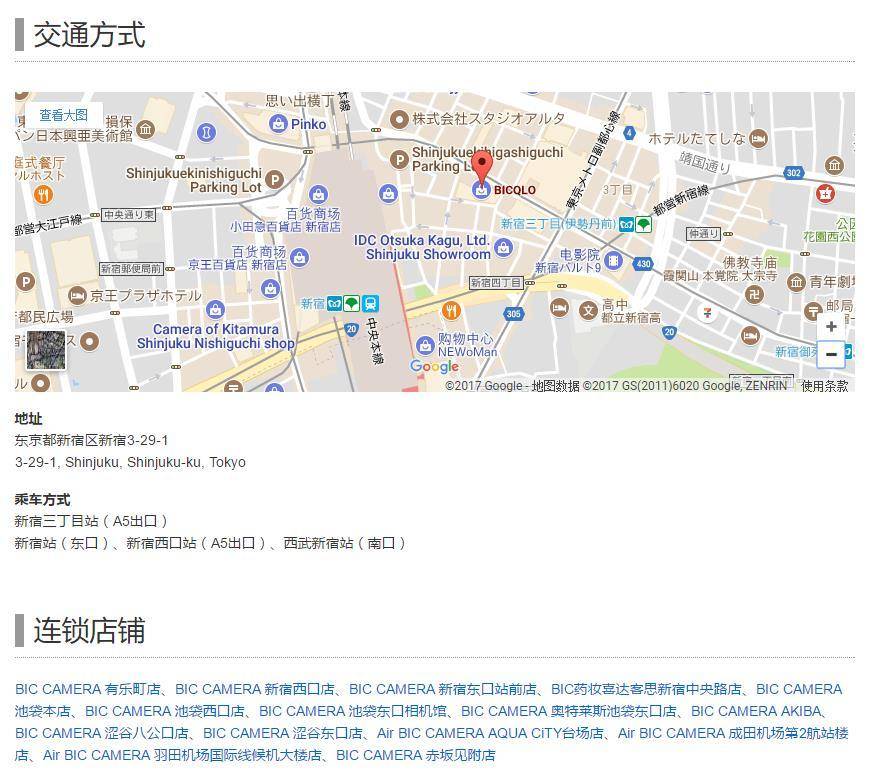Viewport: 871px width, 774px height.
Task: Click the 连锁店铺 section heading
Action: (x=89, y=630)
